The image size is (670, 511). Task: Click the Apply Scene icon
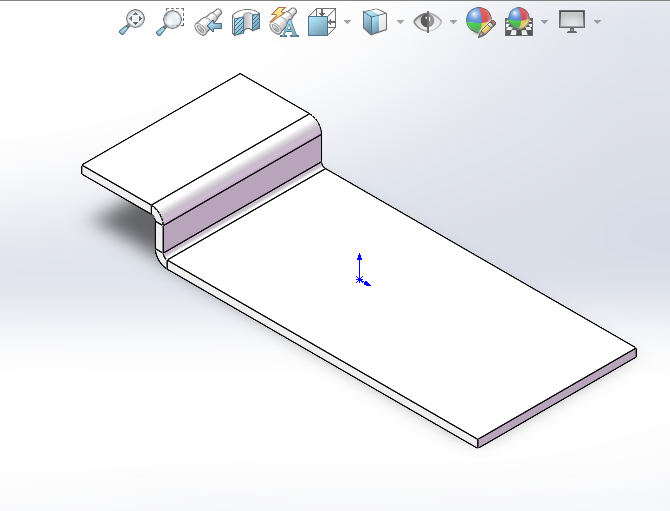(519, 22)
